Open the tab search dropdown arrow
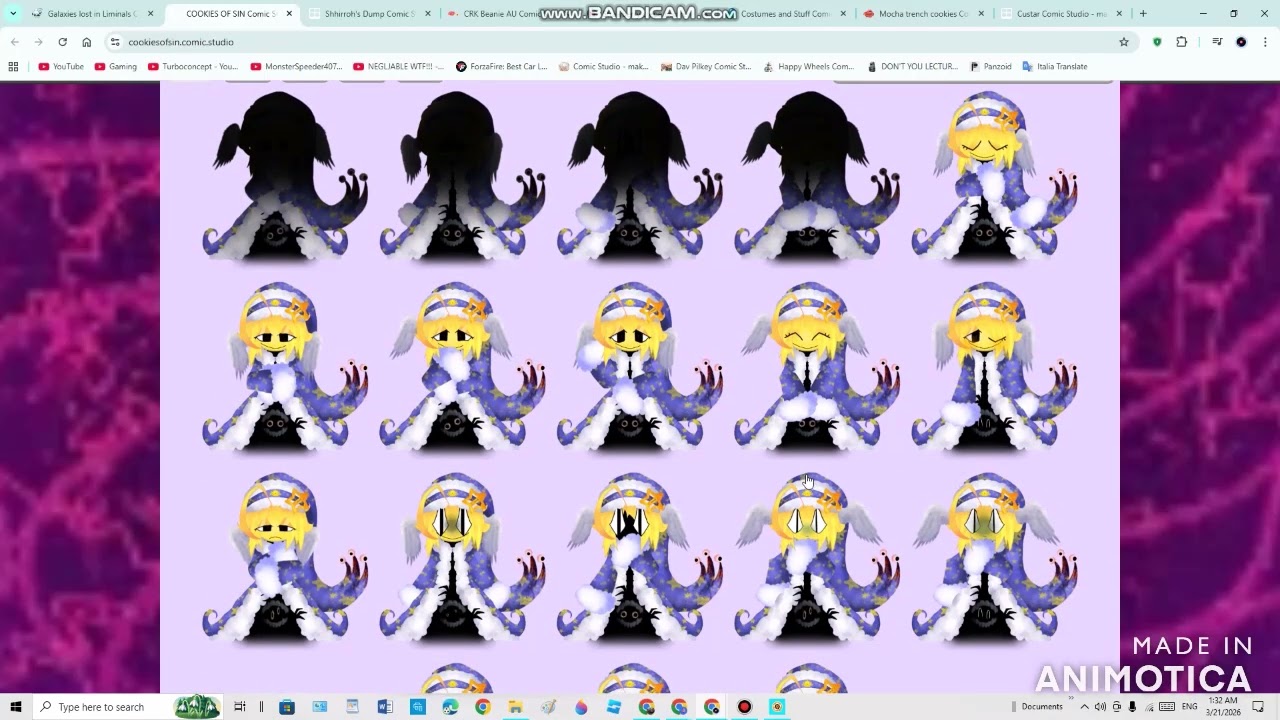 click(13, 14)
